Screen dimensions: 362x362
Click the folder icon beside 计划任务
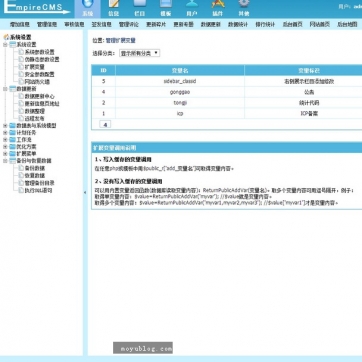[x=13, y=133]
